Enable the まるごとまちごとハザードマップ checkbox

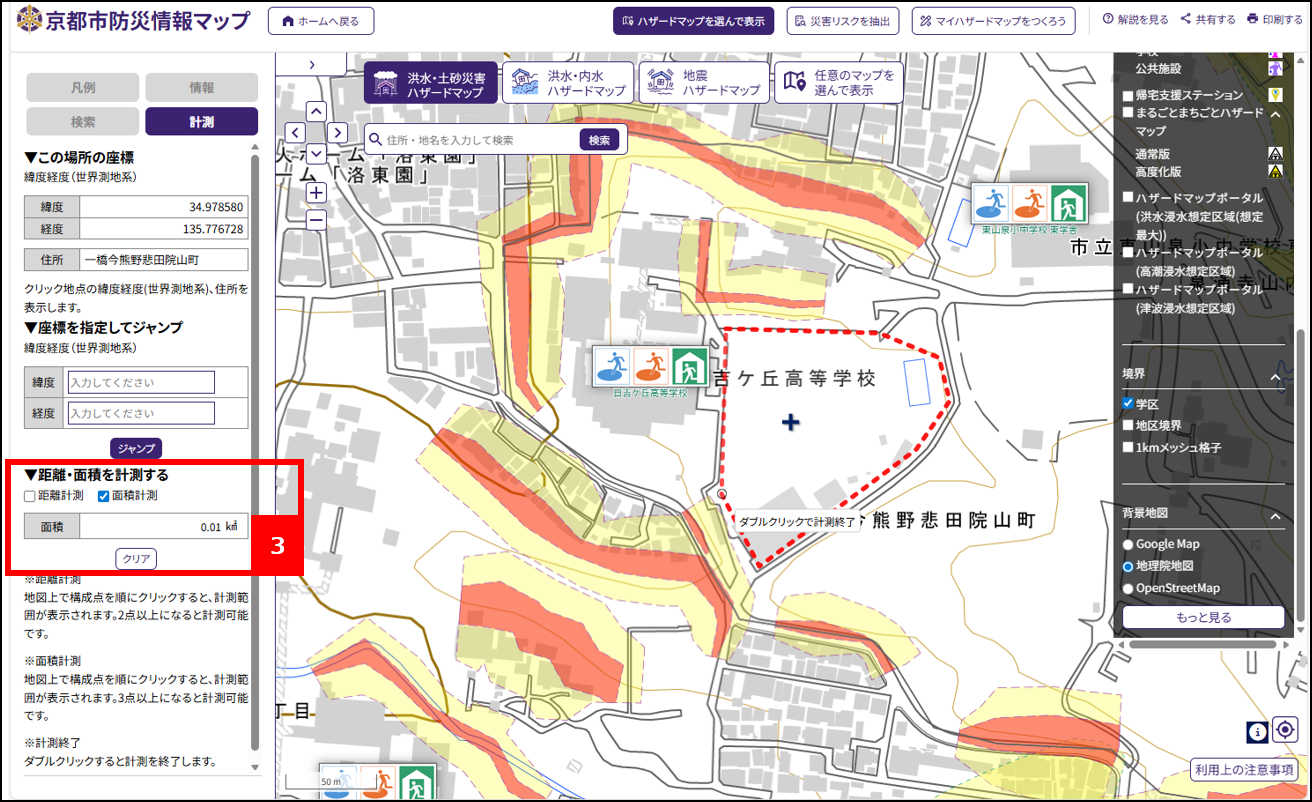coord(1128,113)
